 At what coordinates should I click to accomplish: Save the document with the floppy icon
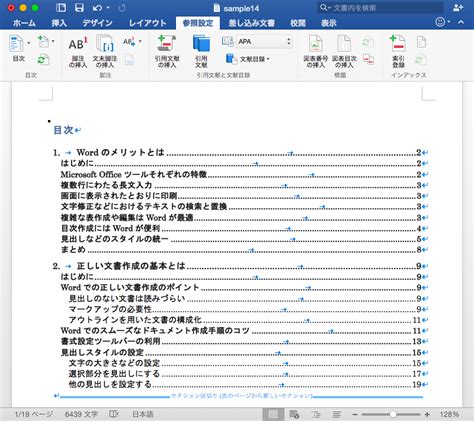pyautogui.click(x=79, y=8)
